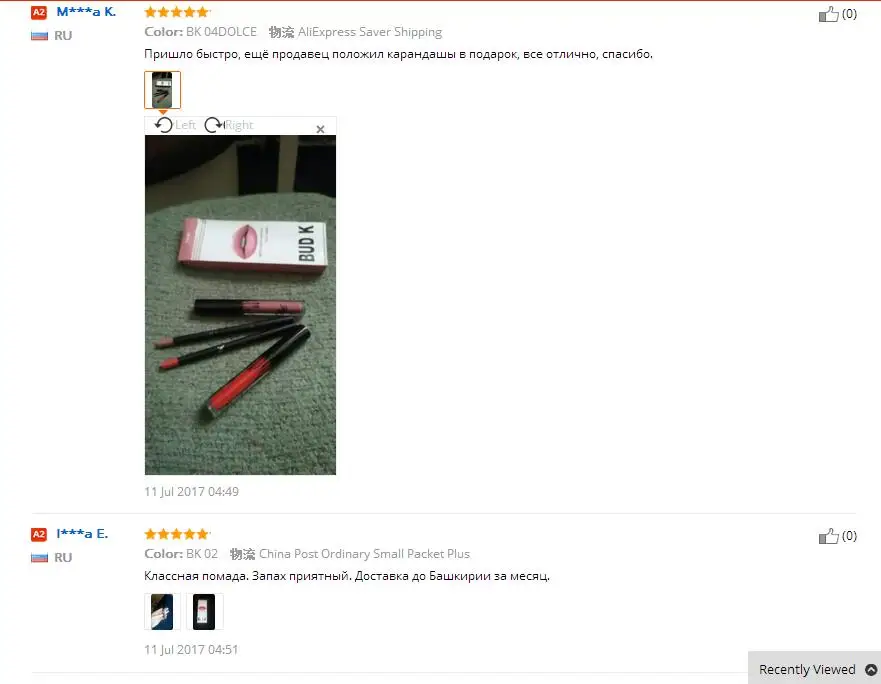Viewport: 881px width, 684px height.
Task: Click the thumbs-up icon on I***a E.'s review
Action: click(828, 536)
